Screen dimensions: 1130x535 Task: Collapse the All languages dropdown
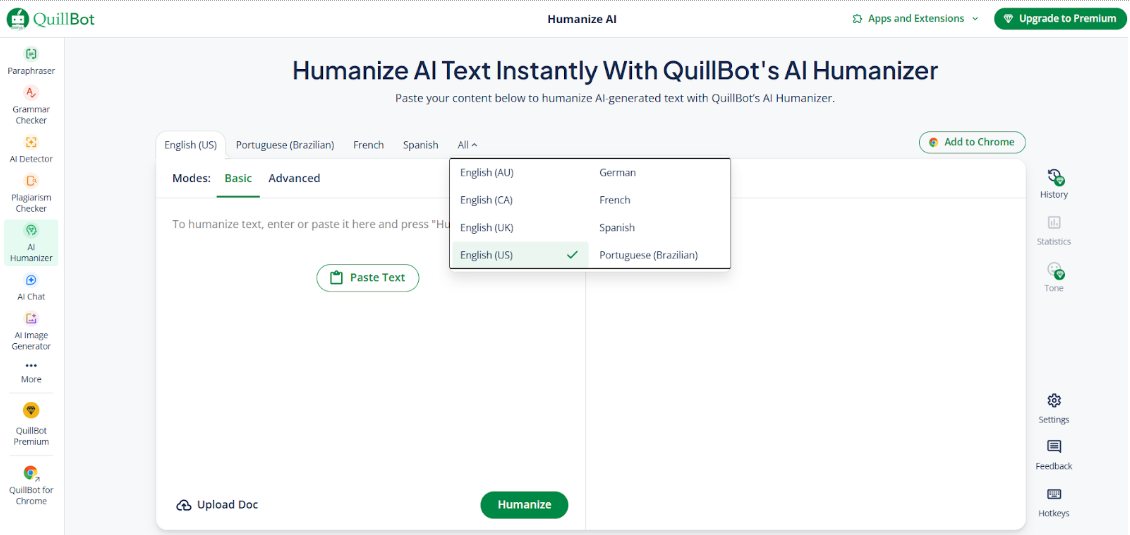(468, 145)
